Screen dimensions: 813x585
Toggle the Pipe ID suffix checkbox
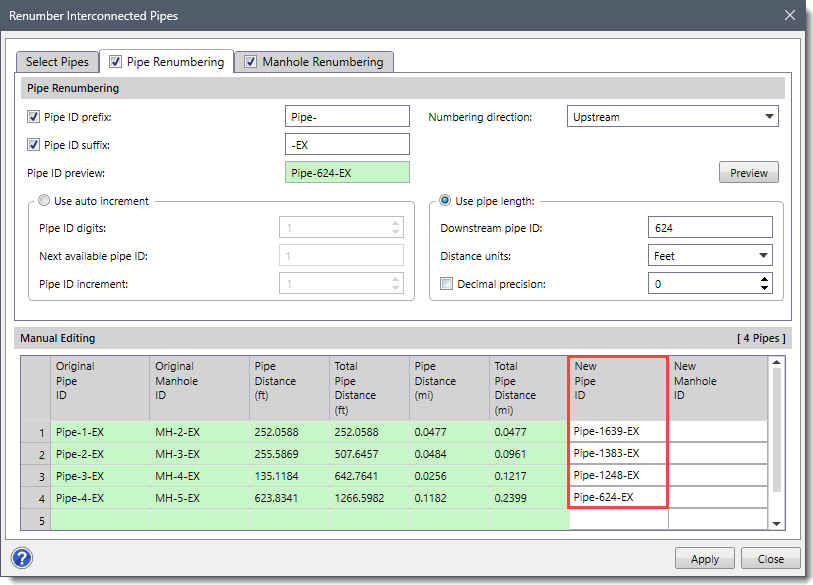[34, 145]
